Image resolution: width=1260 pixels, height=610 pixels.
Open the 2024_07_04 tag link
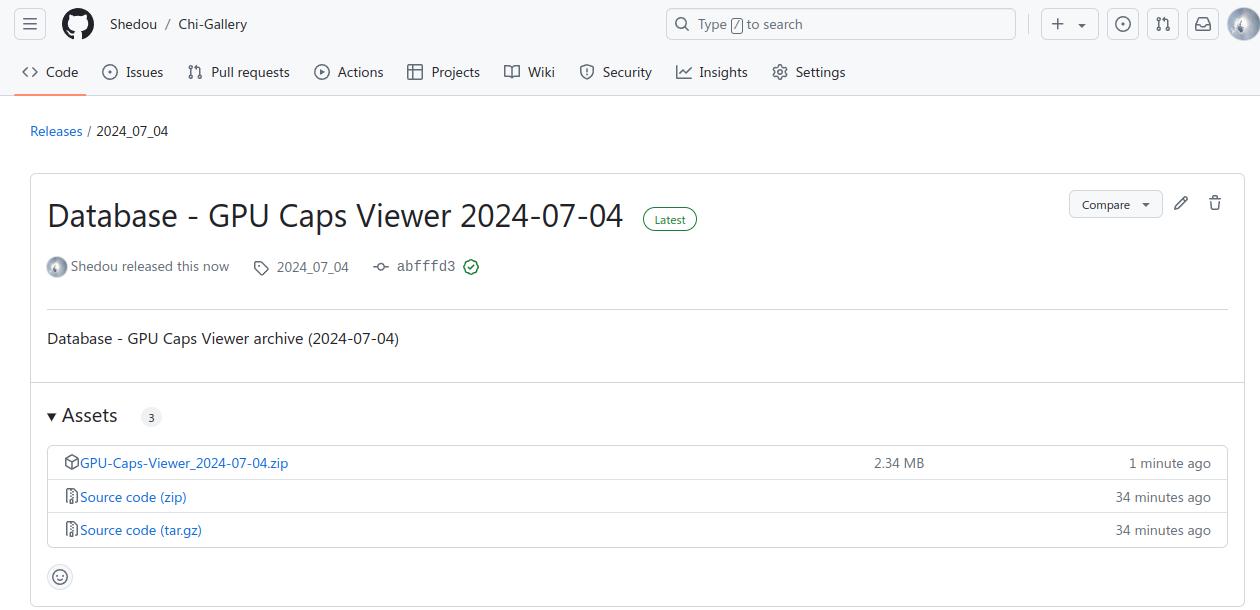pyautogui.click(x=312, y=267)
